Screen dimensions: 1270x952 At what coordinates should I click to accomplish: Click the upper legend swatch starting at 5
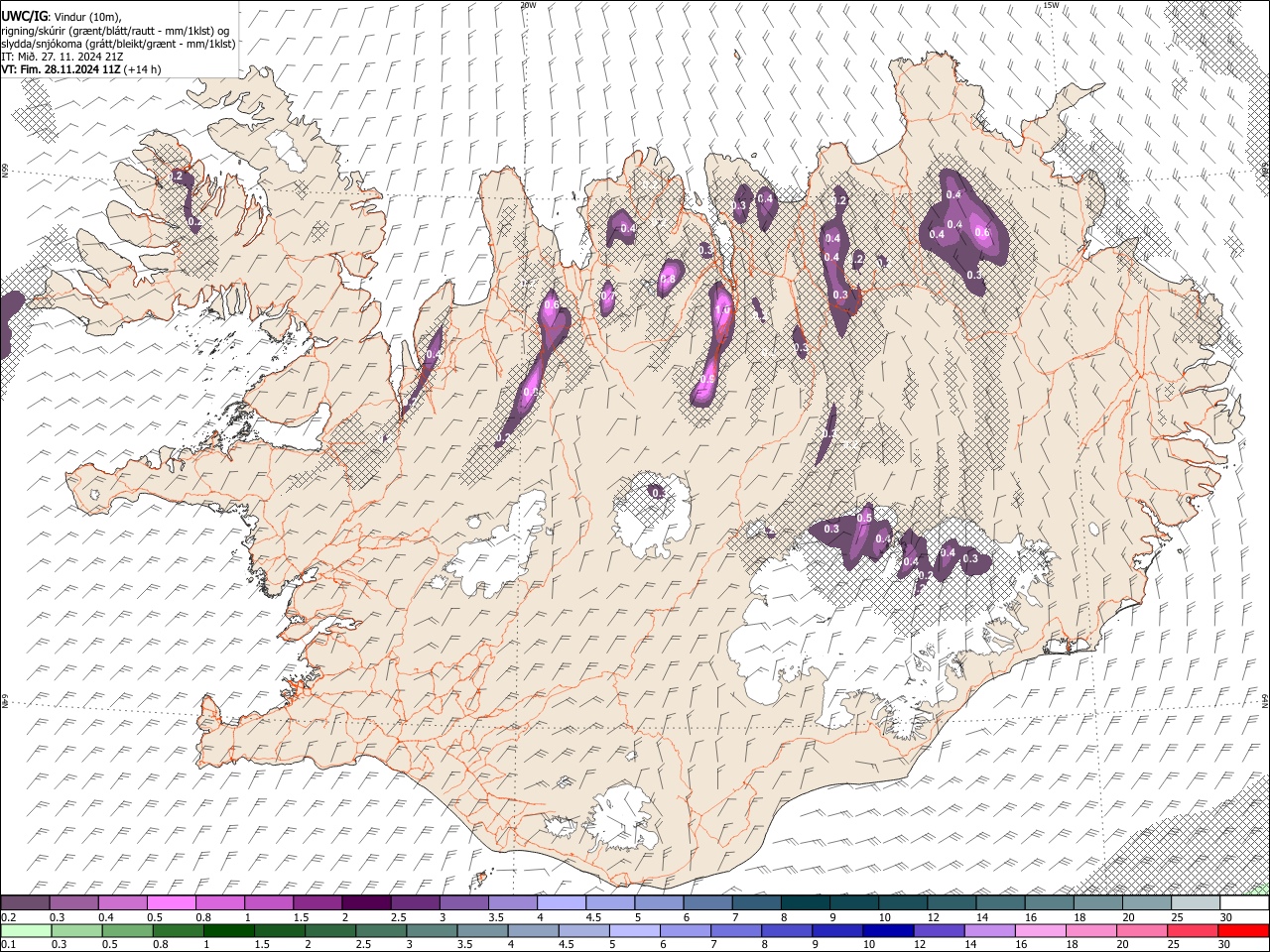(658, 902)
